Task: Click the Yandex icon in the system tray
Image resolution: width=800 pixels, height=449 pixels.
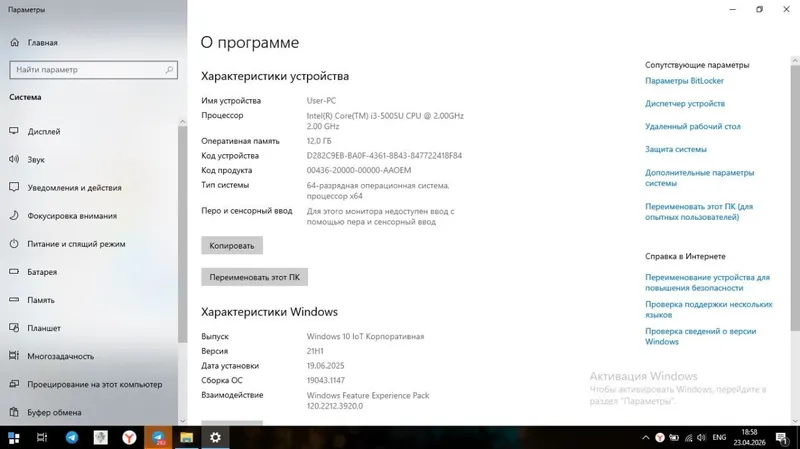Action: 660,438
